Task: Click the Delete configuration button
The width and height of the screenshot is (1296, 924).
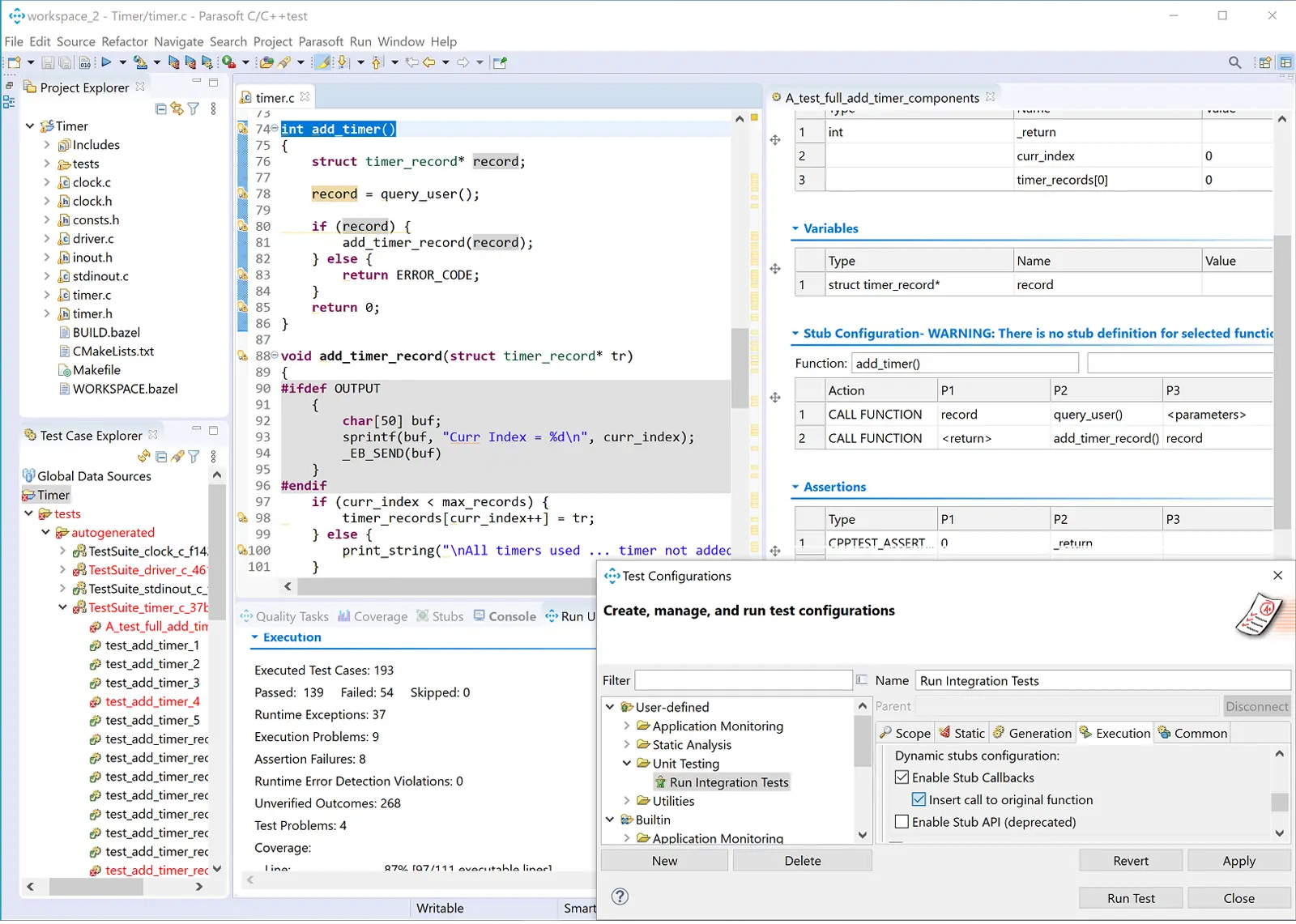Action: (802, 861)
